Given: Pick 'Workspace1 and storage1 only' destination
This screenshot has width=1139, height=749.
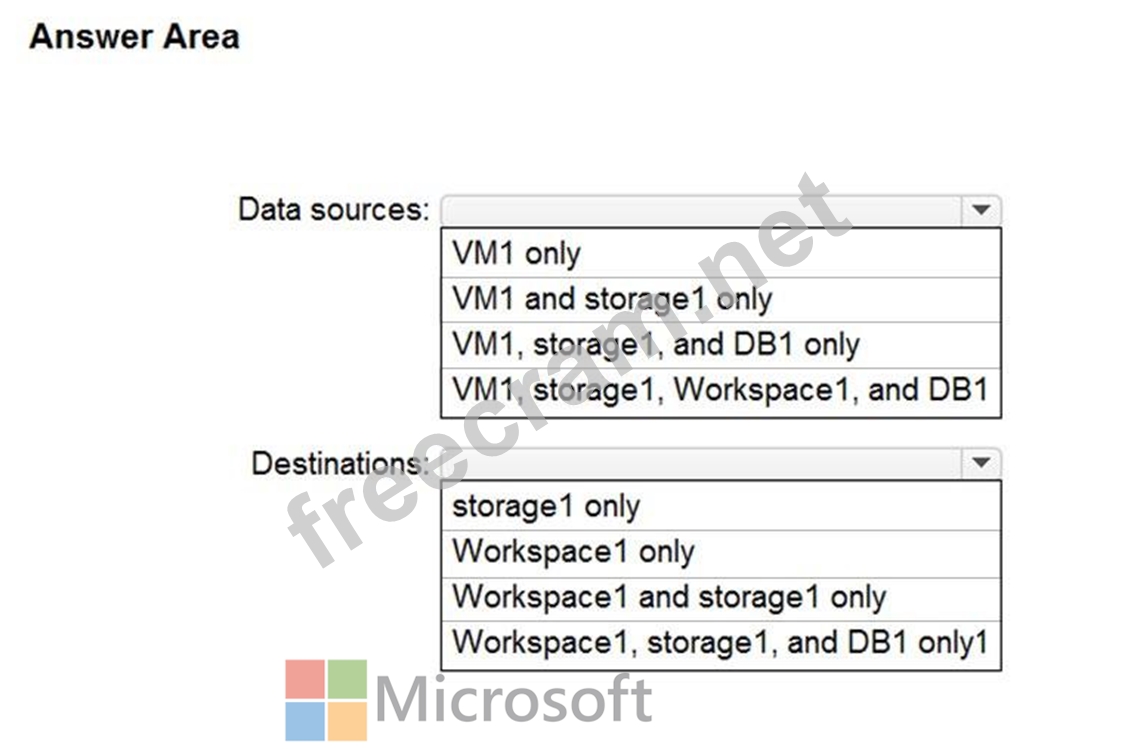Looking at the screenshot, I should 721,599.
